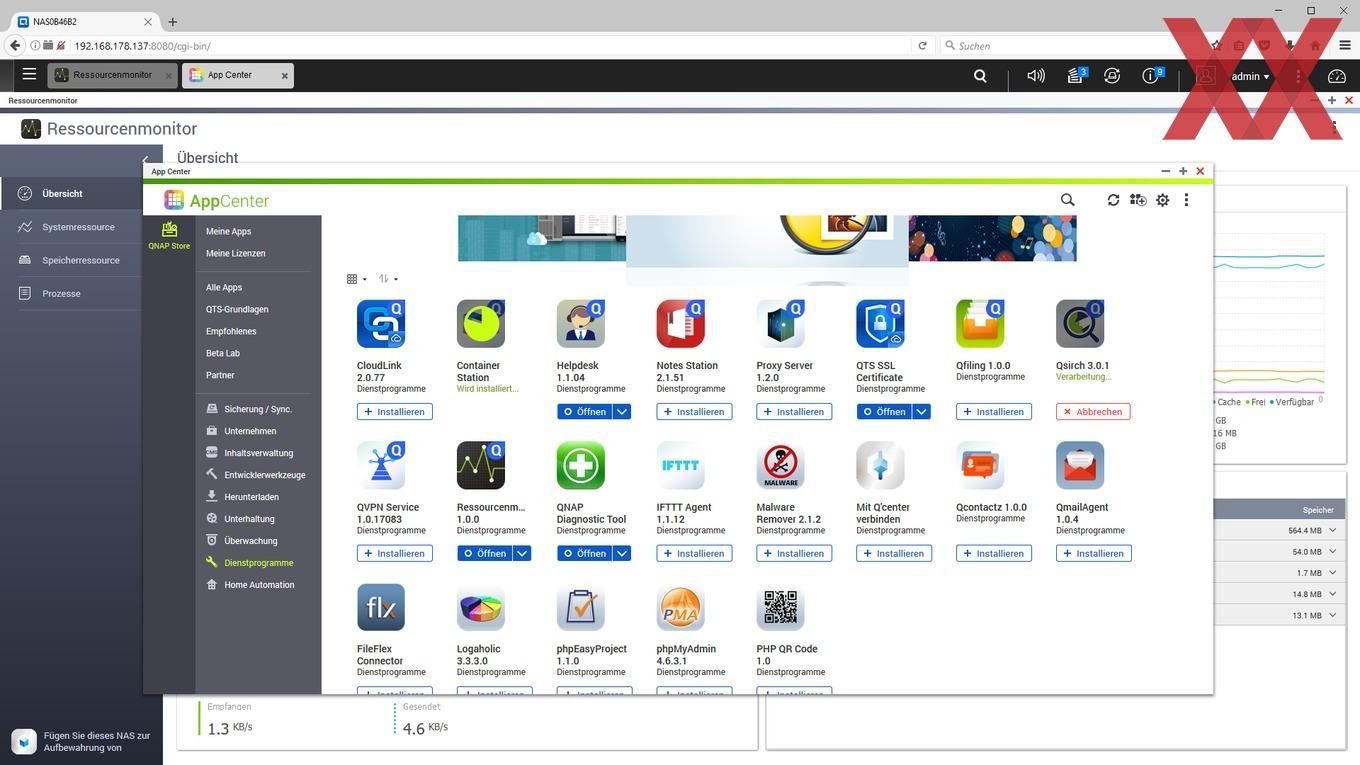Install the CloudLink app
Screen dimensions: 1360x765
[x=395, y=412]
